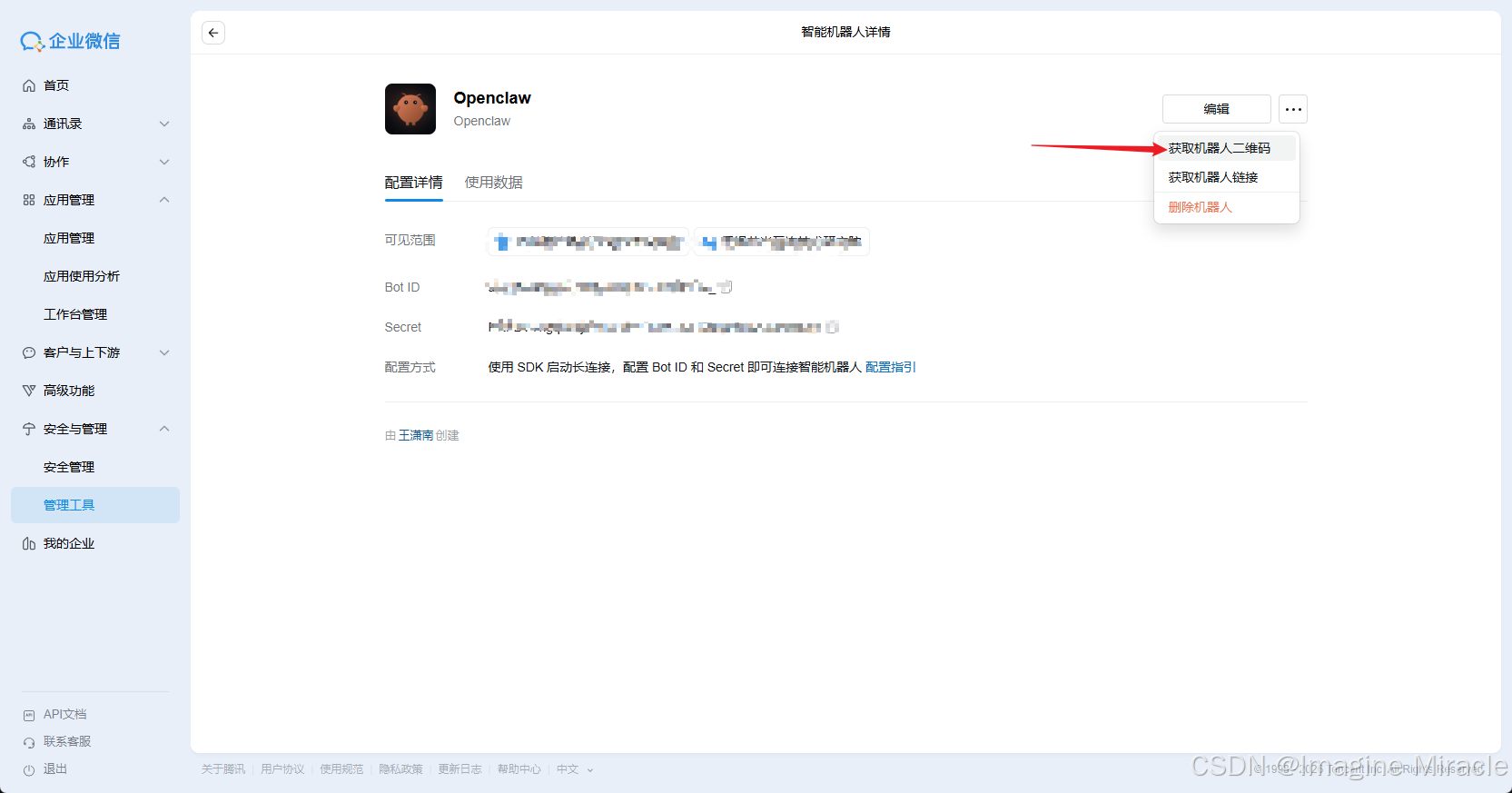The width and height of the screenshot is (1512, 793).
Task: Expand the 通讯录 section chevron
Action: (164, 124)
